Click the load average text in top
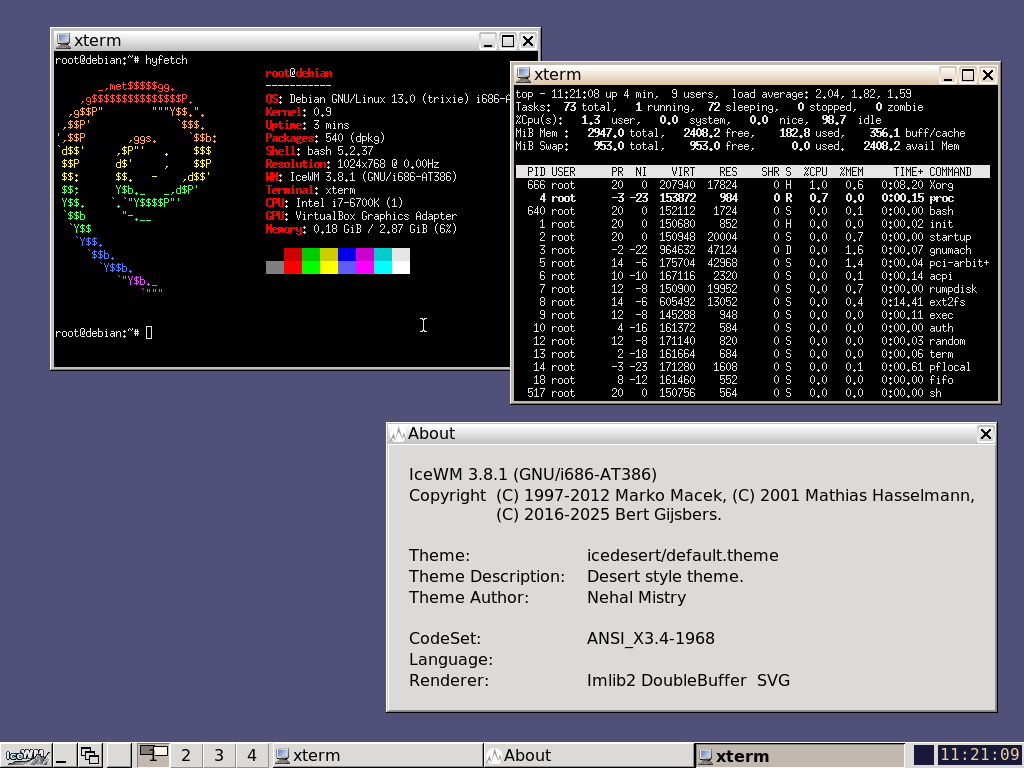The height and width of the screenshot is (768, 1024). click(x=822, y=94)
